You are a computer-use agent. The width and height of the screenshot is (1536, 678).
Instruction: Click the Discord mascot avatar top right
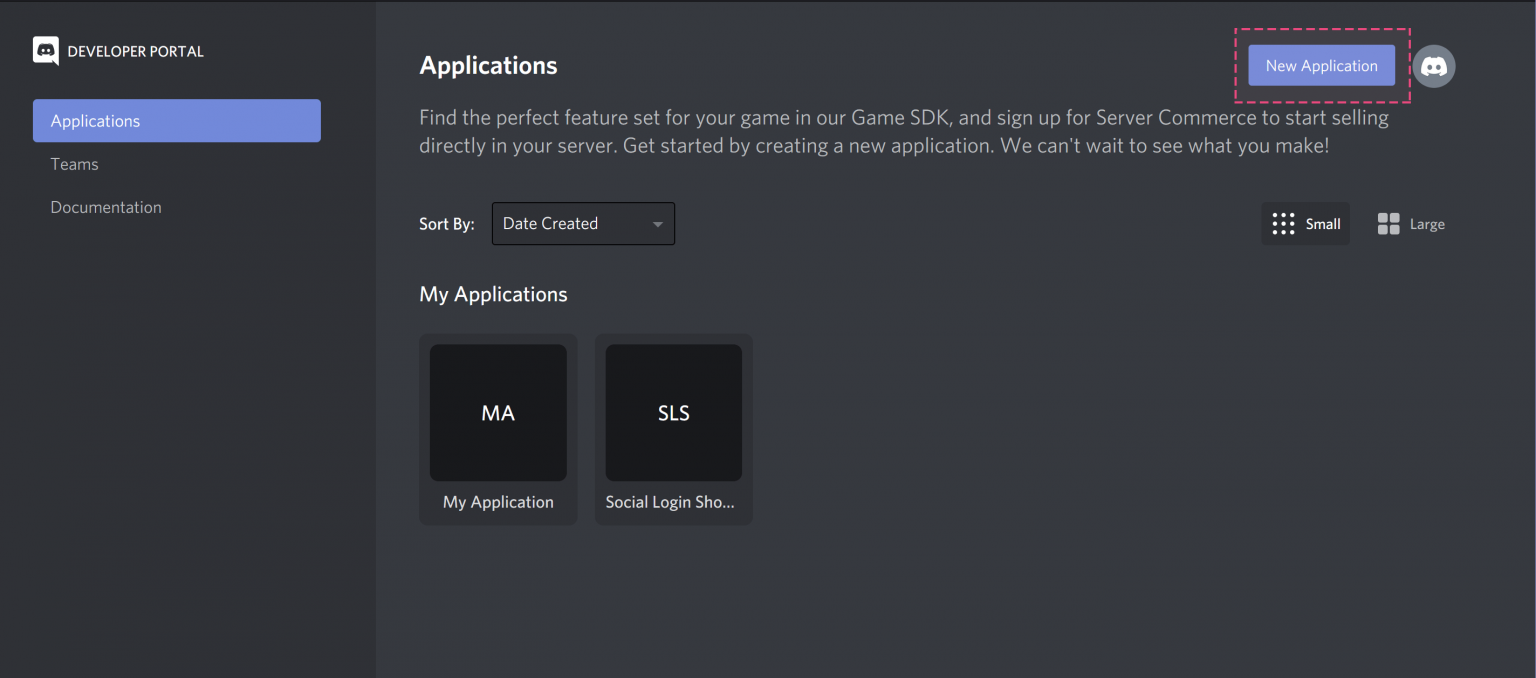1434,66
